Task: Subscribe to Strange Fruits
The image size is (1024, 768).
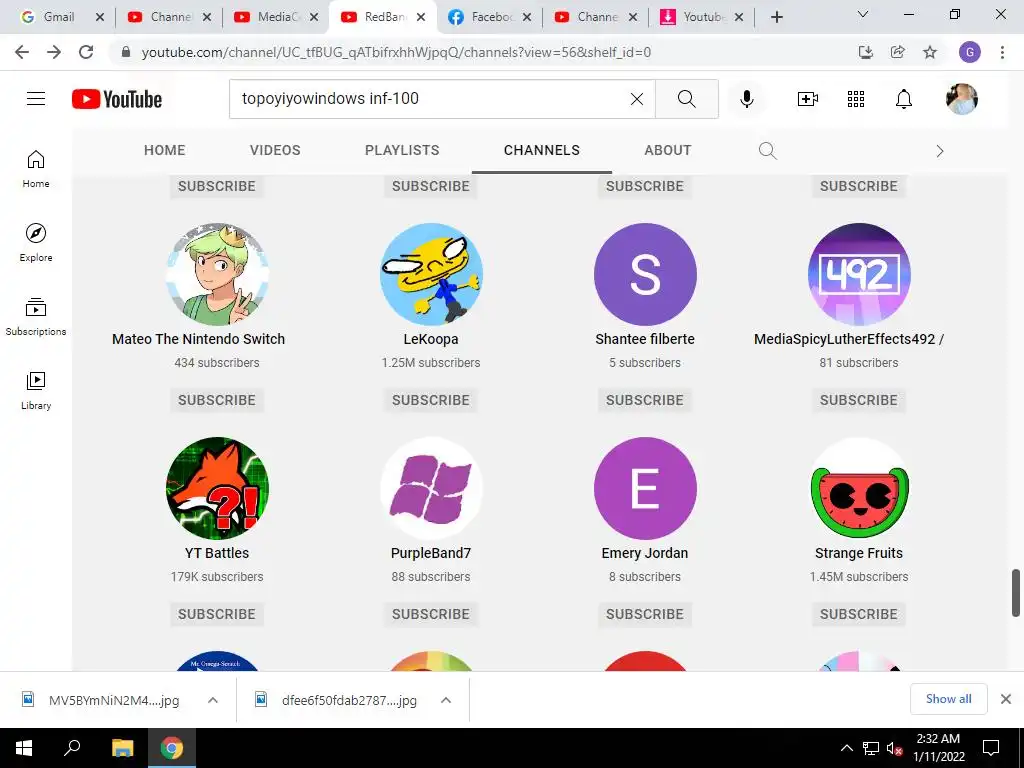Action: [859, 615]
